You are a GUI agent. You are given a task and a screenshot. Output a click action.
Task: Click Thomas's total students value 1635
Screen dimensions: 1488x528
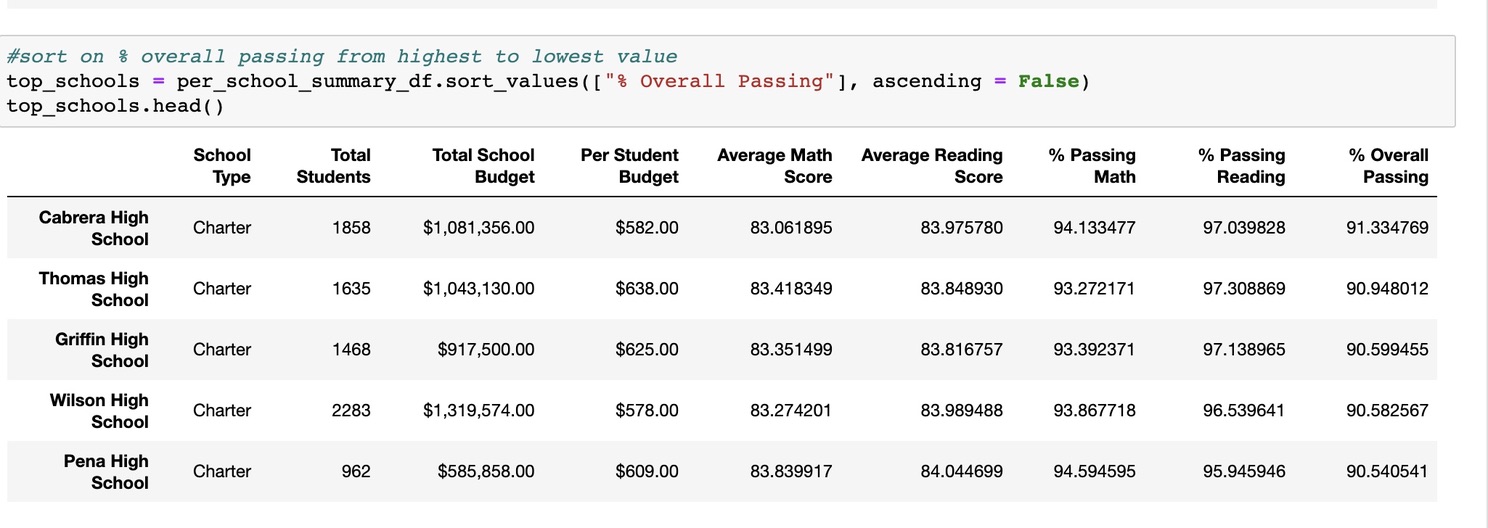(x=352, y=289)
